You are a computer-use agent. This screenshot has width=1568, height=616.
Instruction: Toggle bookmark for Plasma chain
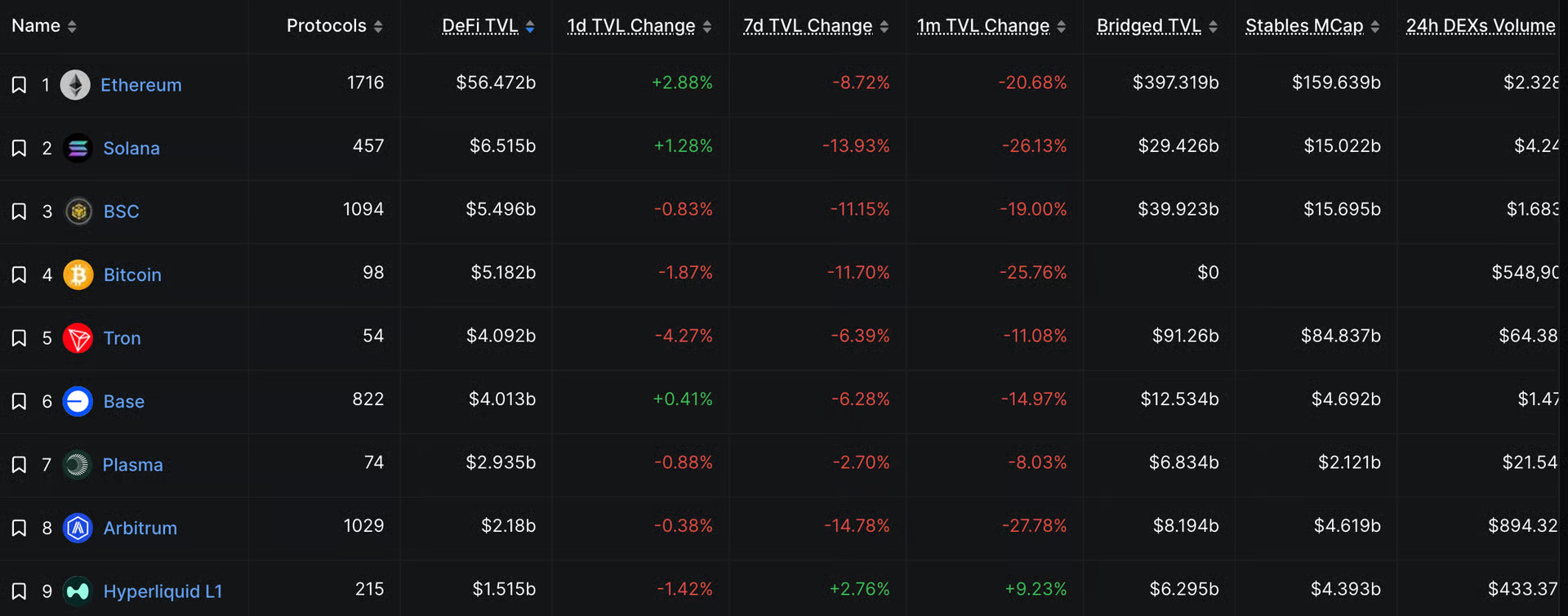pos(19,465)
